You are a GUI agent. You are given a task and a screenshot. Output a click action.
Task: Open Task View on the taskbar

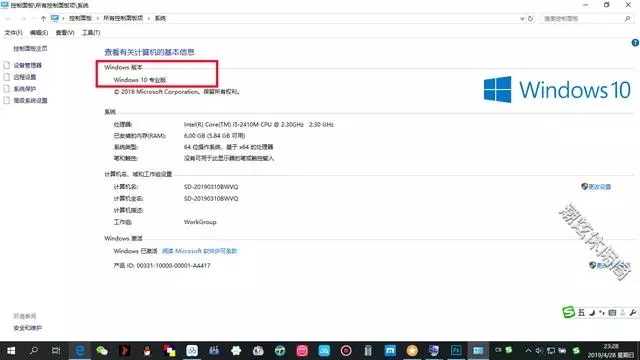tap(56, 351)
